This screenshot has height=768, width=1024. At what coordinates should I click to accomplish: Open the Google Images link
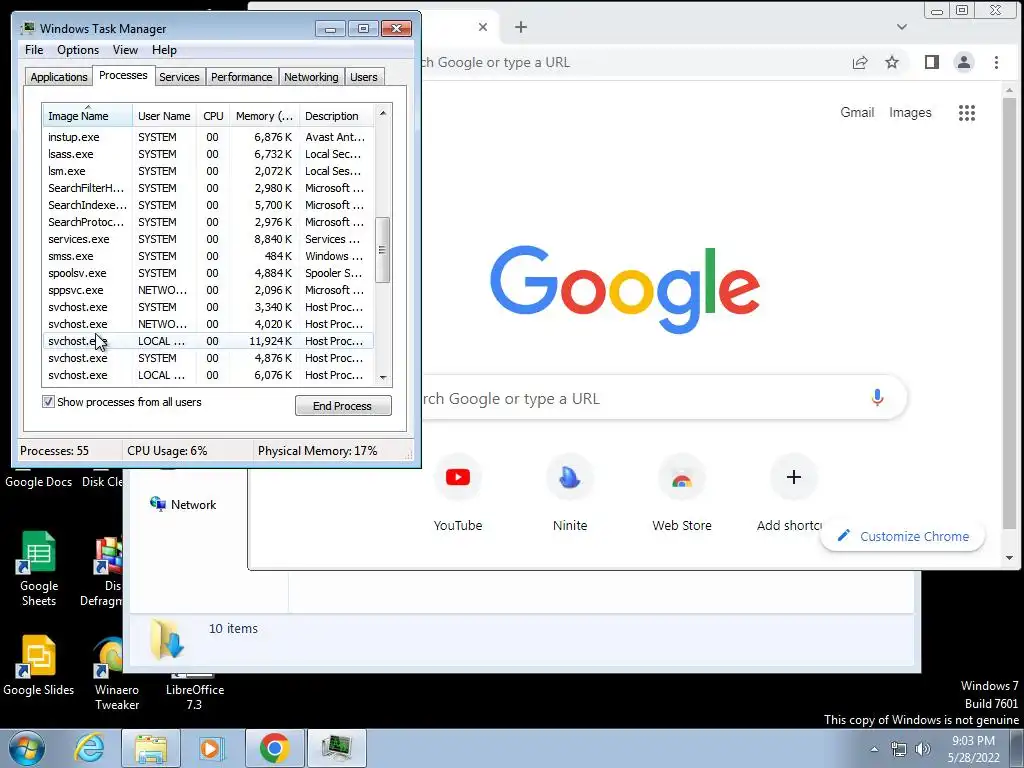910,112
